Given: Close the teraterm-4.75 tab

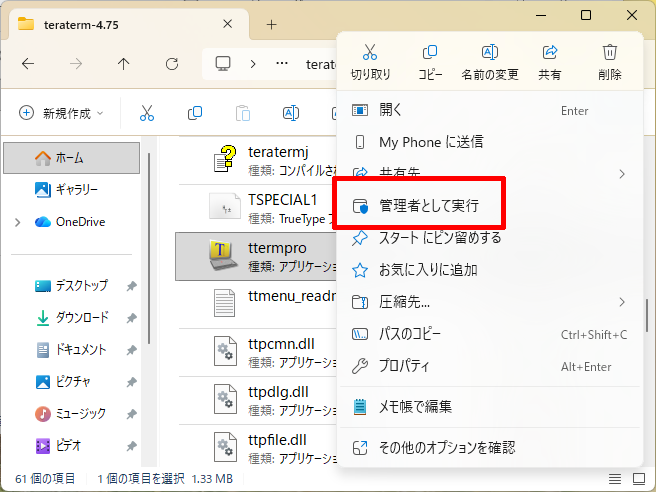Looking at the screenshot, I should pos(229,24).
